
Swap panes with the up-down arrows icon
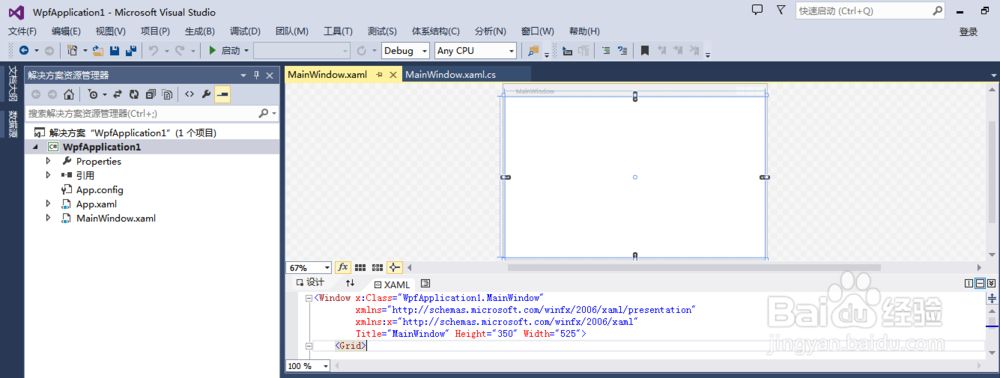click(350, 283)
